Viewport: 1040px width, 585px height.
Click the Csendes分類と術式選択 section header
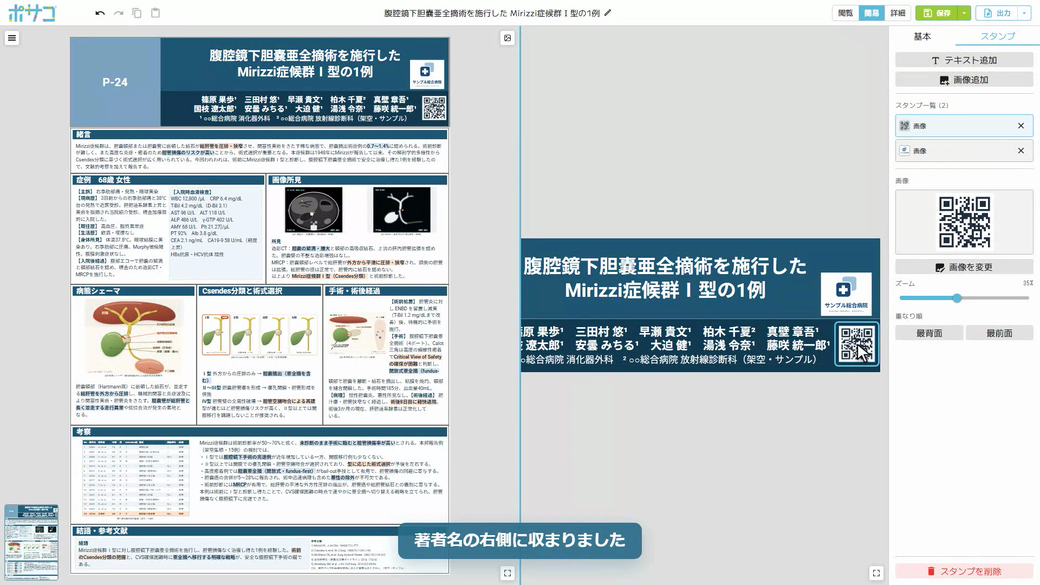[x=259, y=291]
